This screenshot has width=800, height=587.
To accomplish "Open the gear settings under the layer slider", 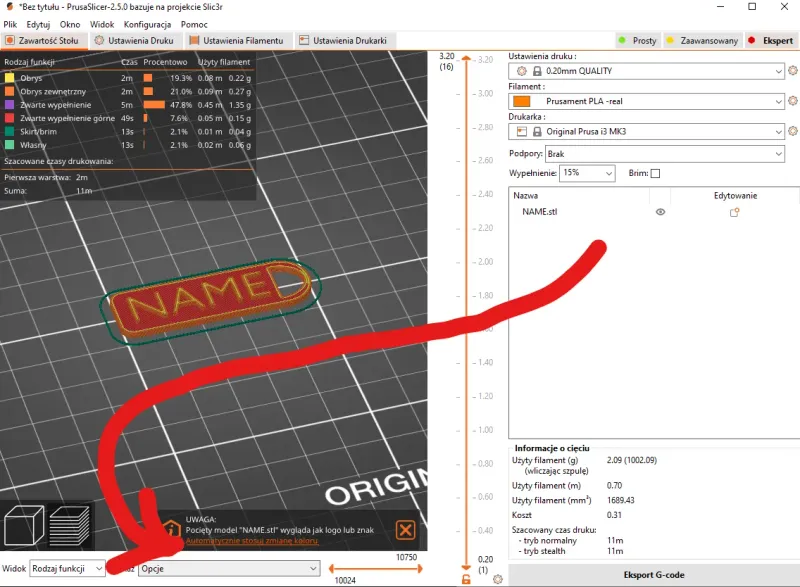I will (498, 579).
